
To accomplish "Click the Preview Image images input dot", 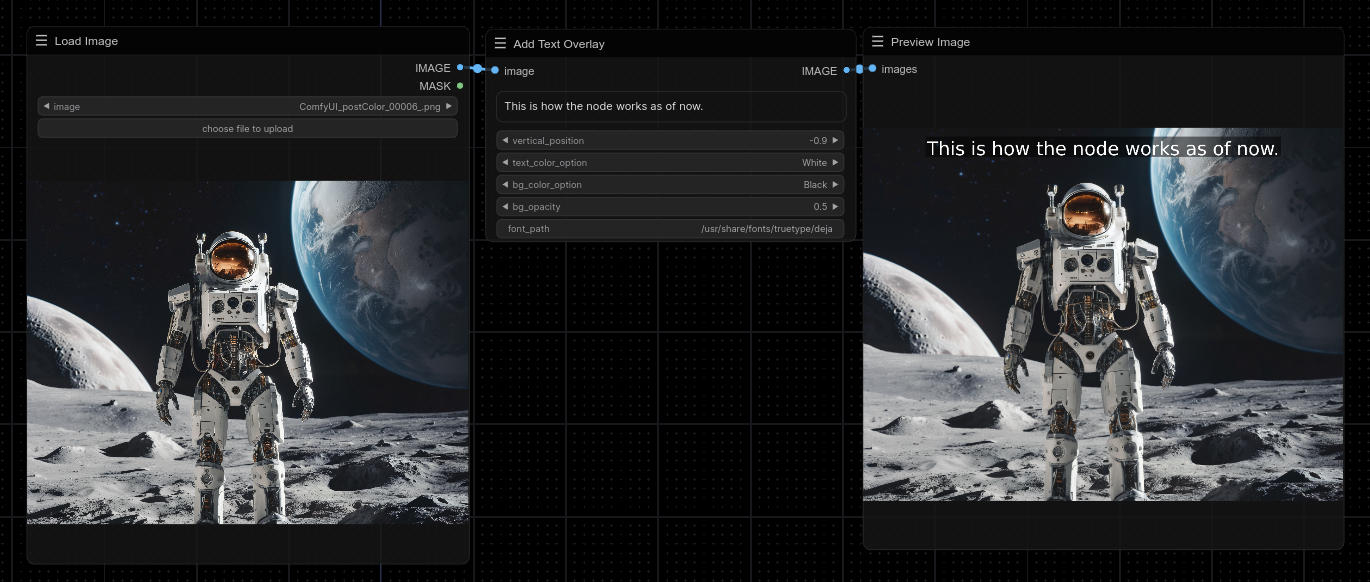I will pyautogui.click(x=872, y=68).
